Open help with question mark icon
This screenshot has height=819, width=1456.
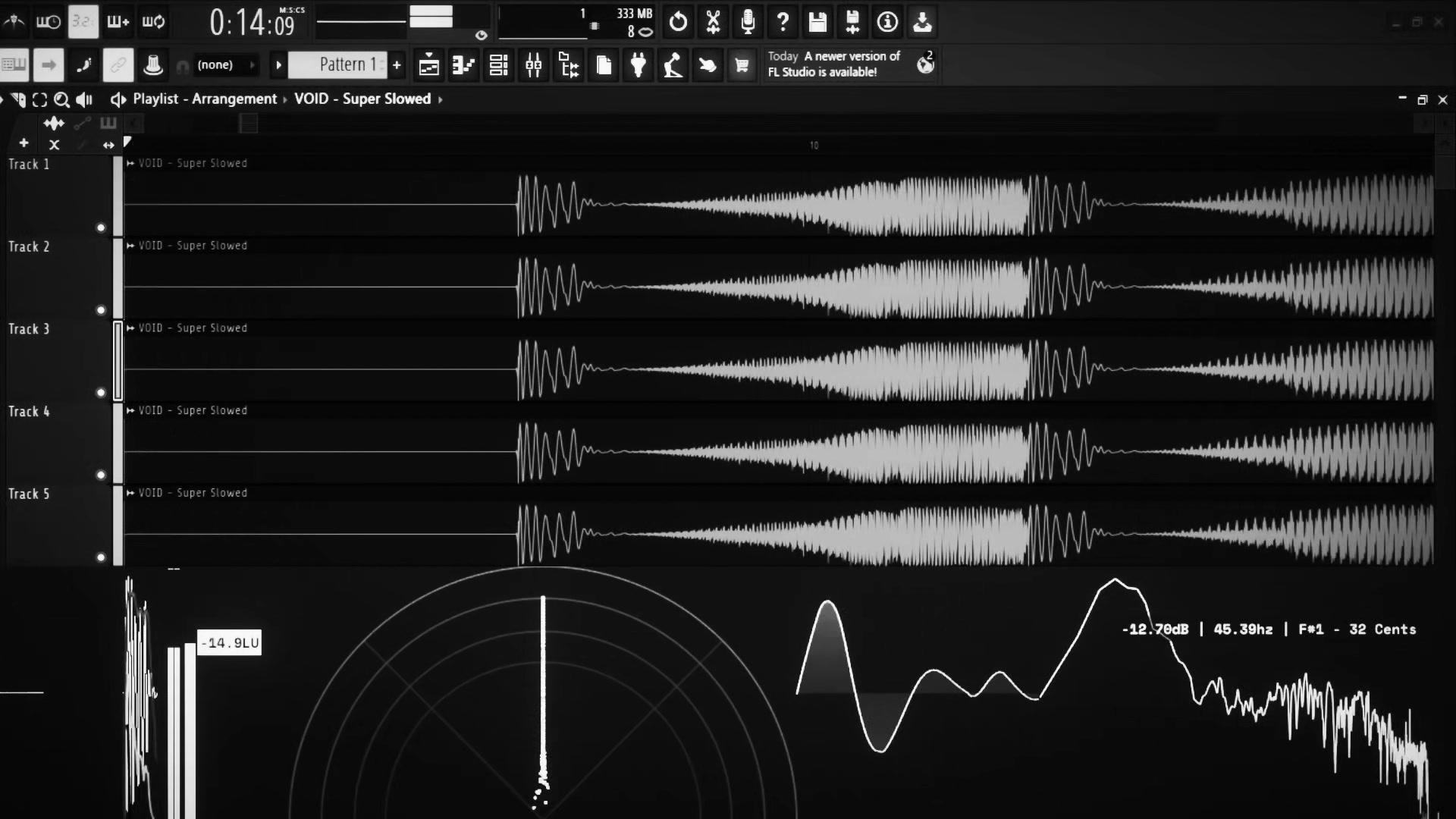(783, 22)
